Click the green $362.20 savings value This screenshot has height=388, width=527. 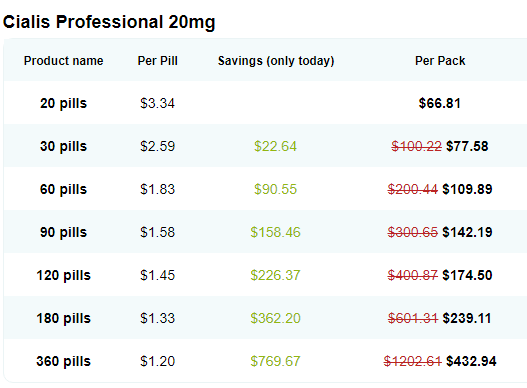click(x=275, y=318)
